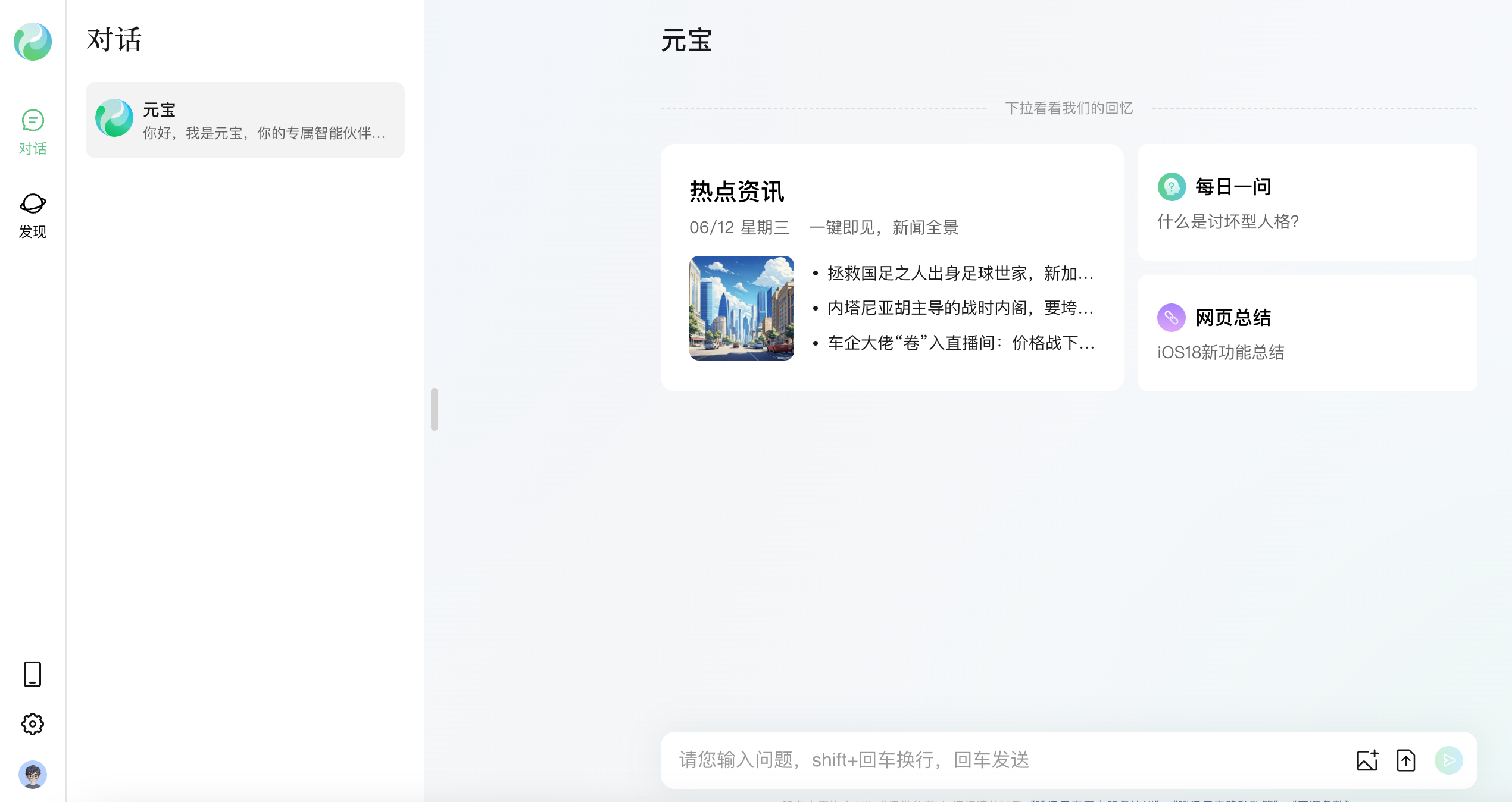Open the 拯救国足之人 news item
This screenshot has width=1512, height=802.
958,274
